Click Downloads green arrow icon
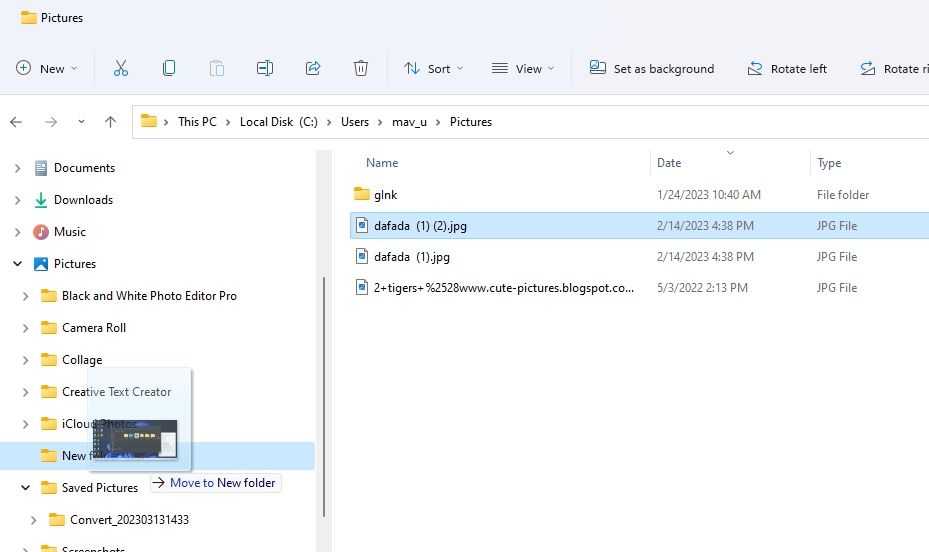The image size is (929, 552). click(x=40, y=200)
